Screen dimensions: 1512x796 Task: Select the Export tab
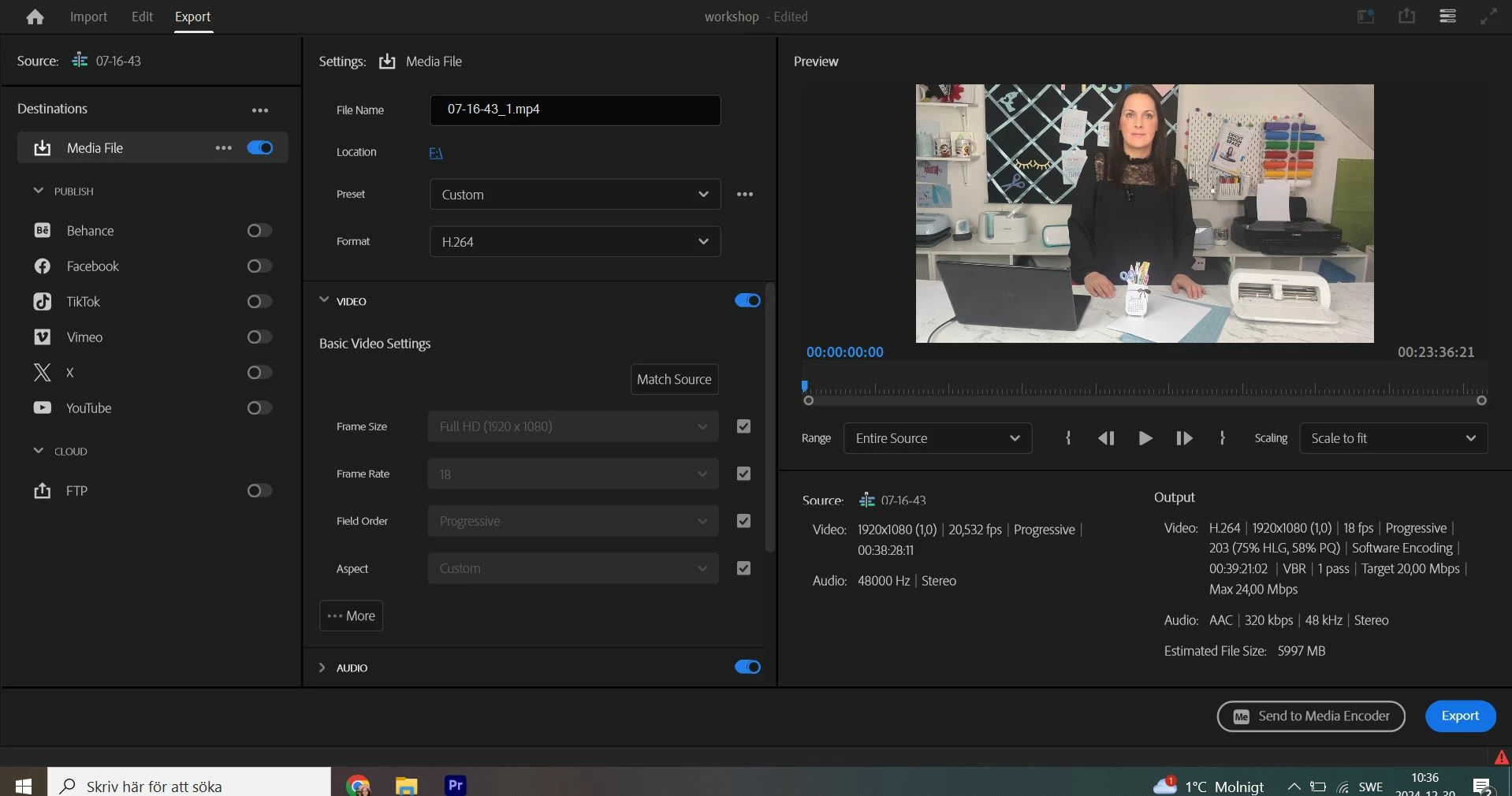point(192,17)
